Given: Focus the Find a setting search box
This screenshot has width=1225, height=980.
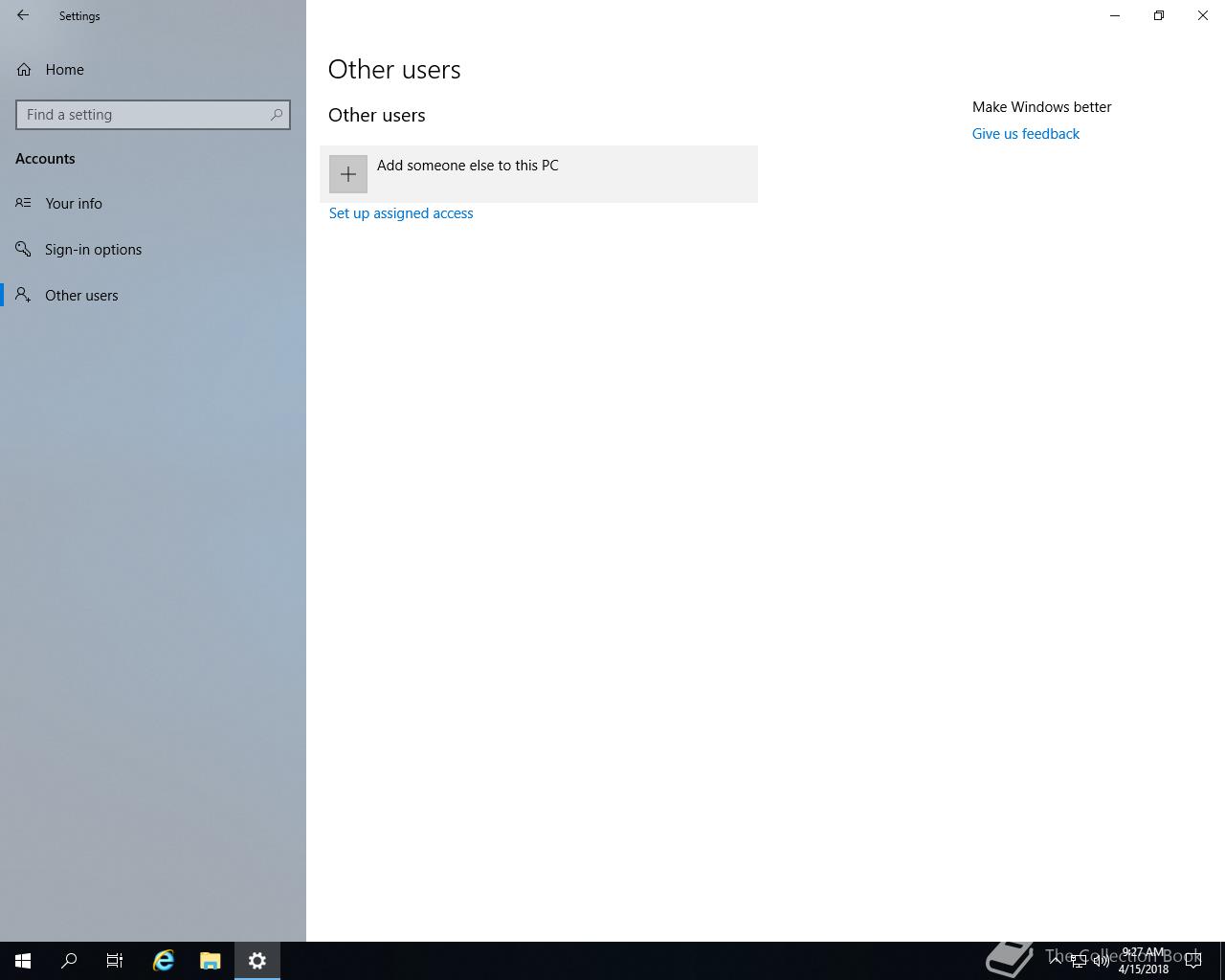Looking at the screenshot, I should [x=153, y=115].
